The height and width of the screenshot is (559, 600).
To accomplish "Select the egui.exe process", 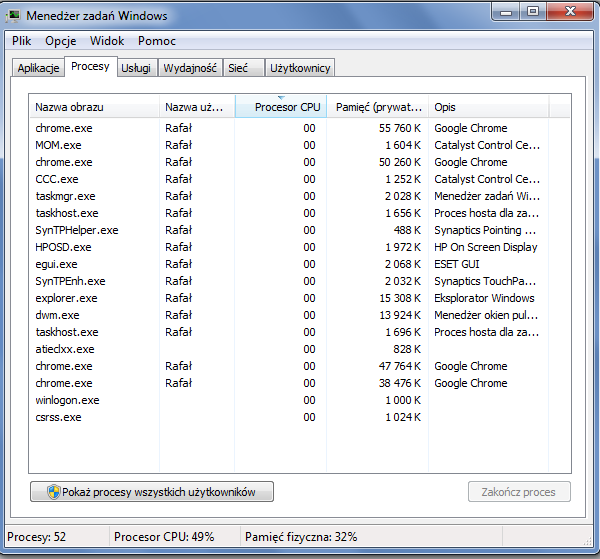I will pyautogui.click(x=300, y=264).
